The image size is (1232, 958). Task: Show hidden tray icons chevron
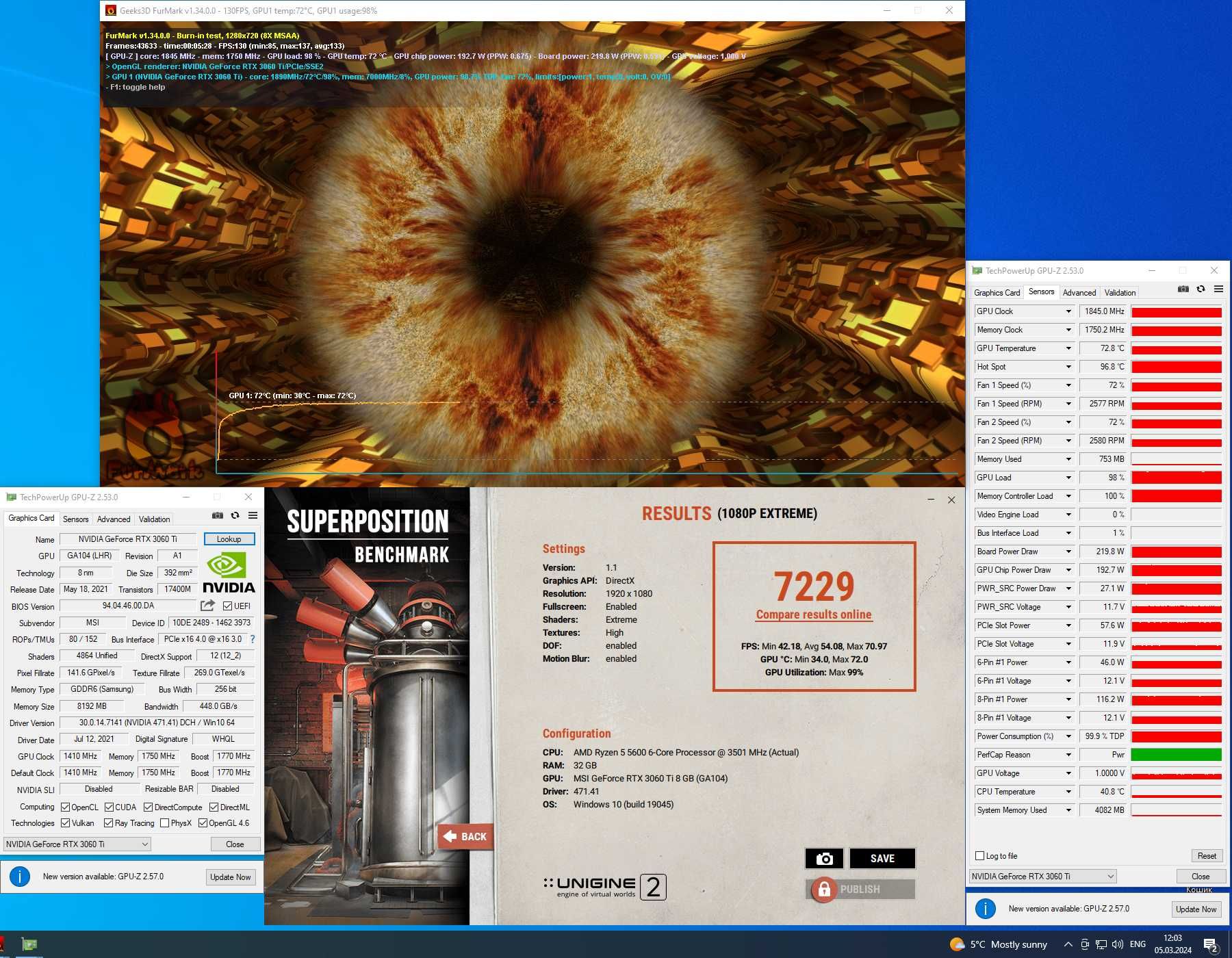tap(1068, 944)
